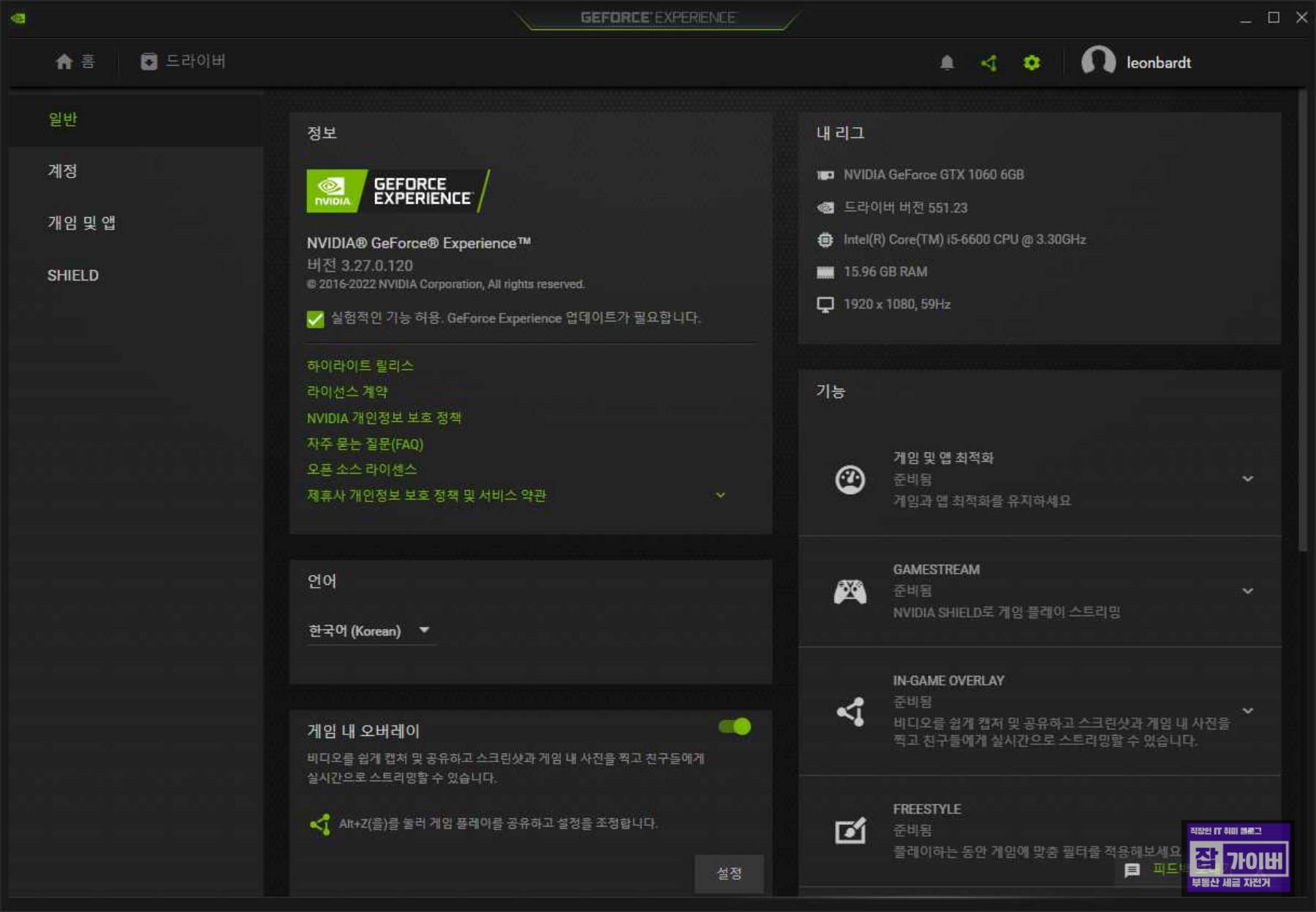The image size is (1316, 912).
Task: Click the leonbardt username
Action: [1158, 63]
